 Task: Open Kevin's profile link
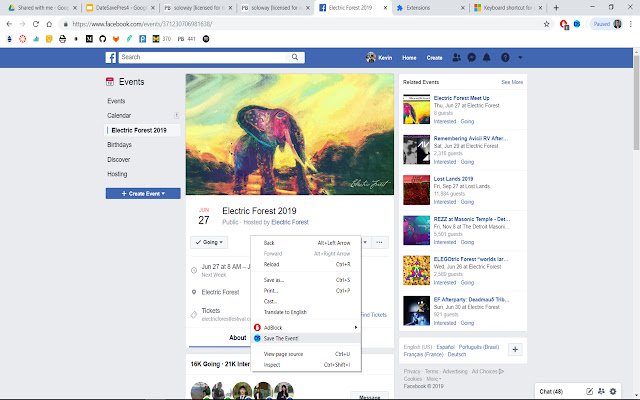pos(379,58)
